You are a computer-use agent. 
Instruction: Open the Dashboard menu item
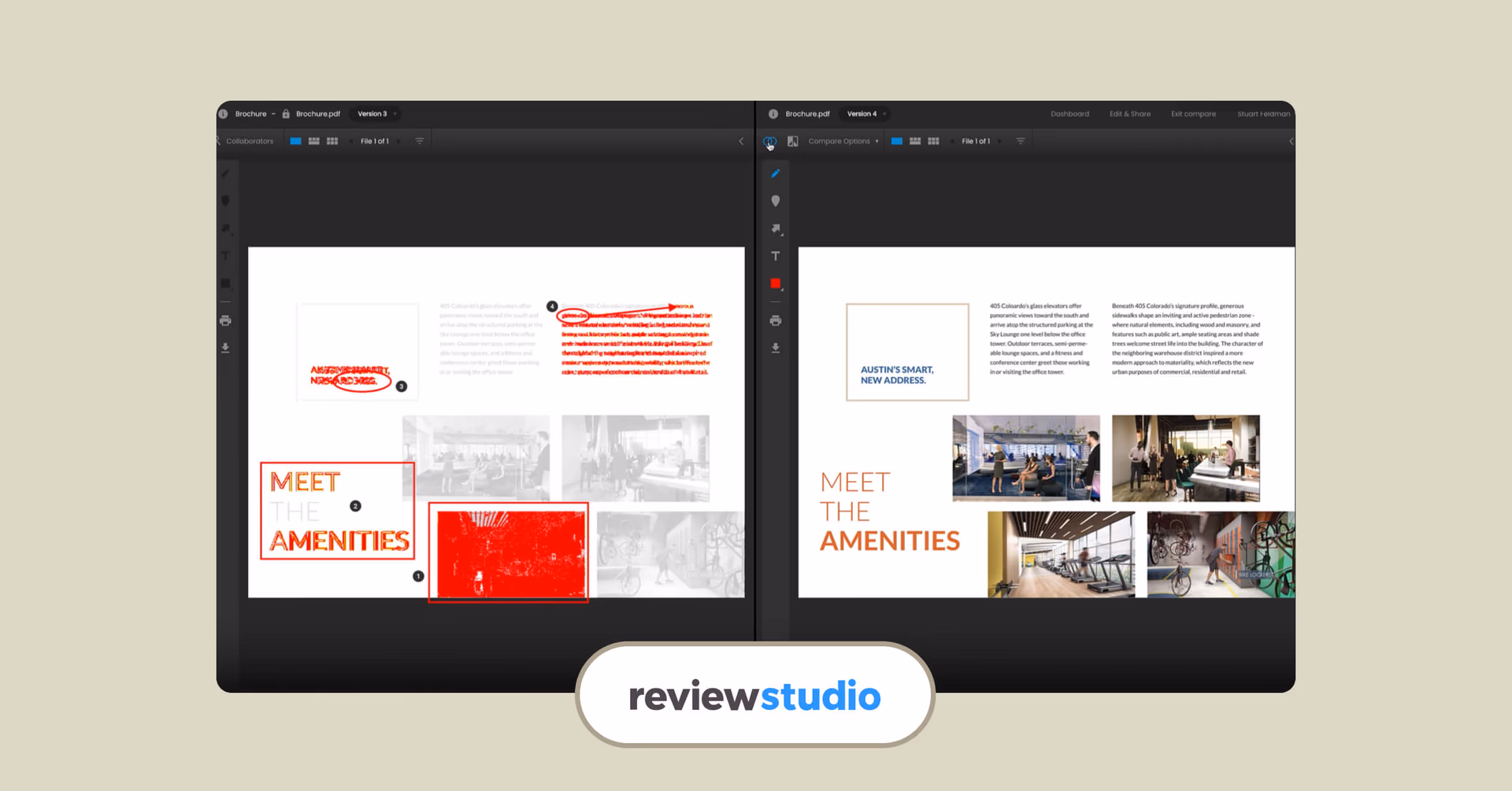pos(1069,114)
